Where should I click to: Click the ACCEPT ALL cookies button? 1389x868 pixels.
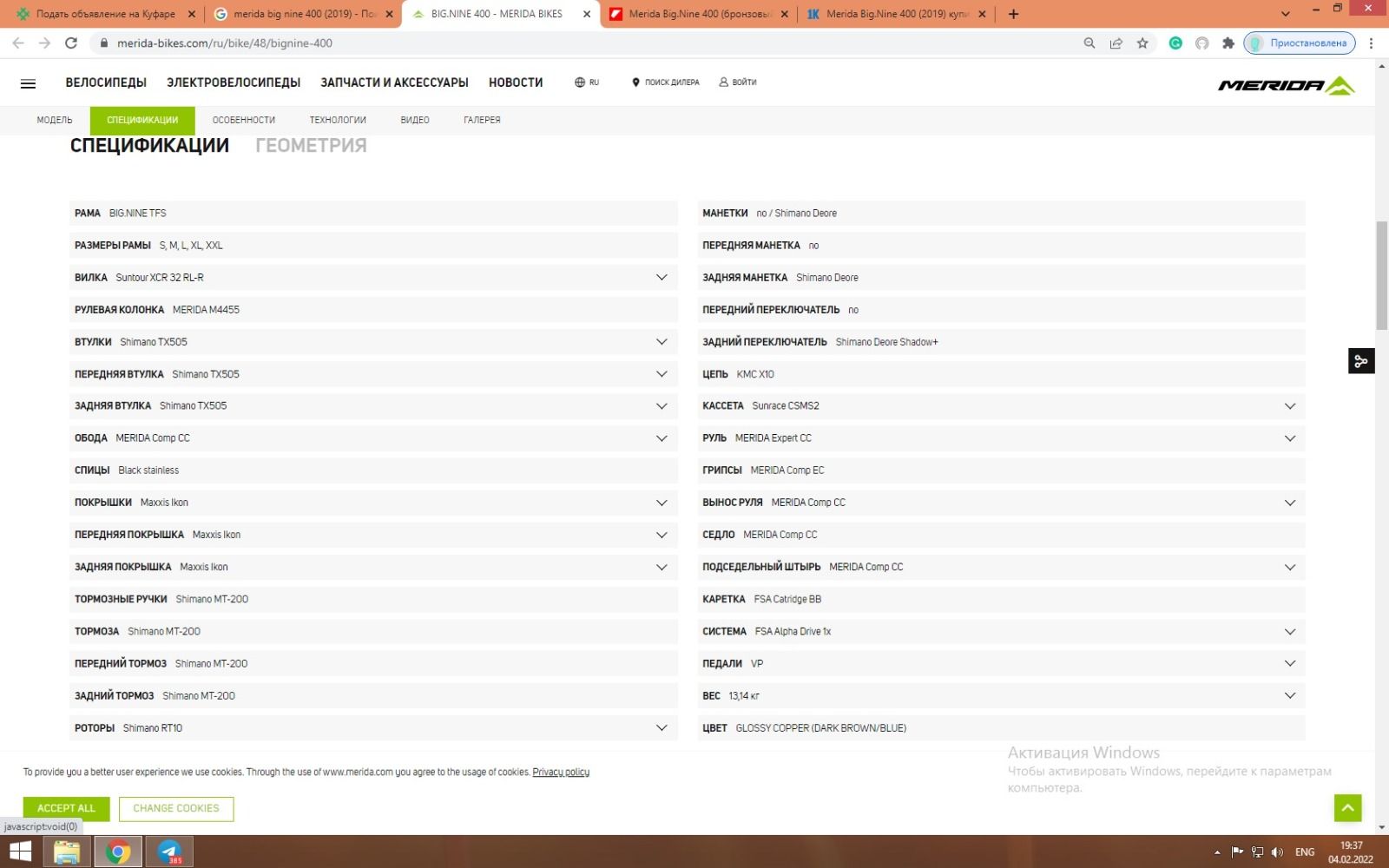click(66, 808)
